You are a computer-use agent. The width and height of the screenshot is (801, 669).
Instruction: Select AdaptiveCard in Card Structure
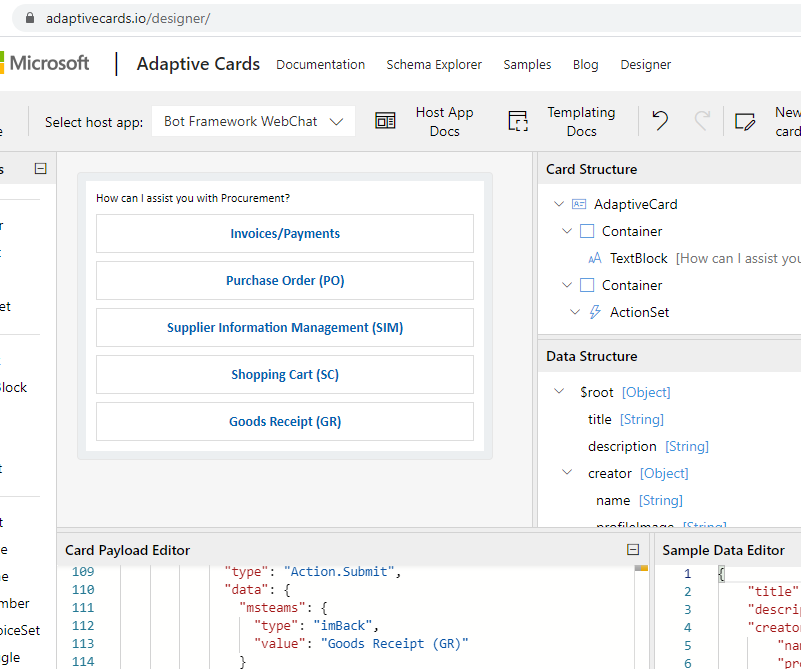click(635, 204)
